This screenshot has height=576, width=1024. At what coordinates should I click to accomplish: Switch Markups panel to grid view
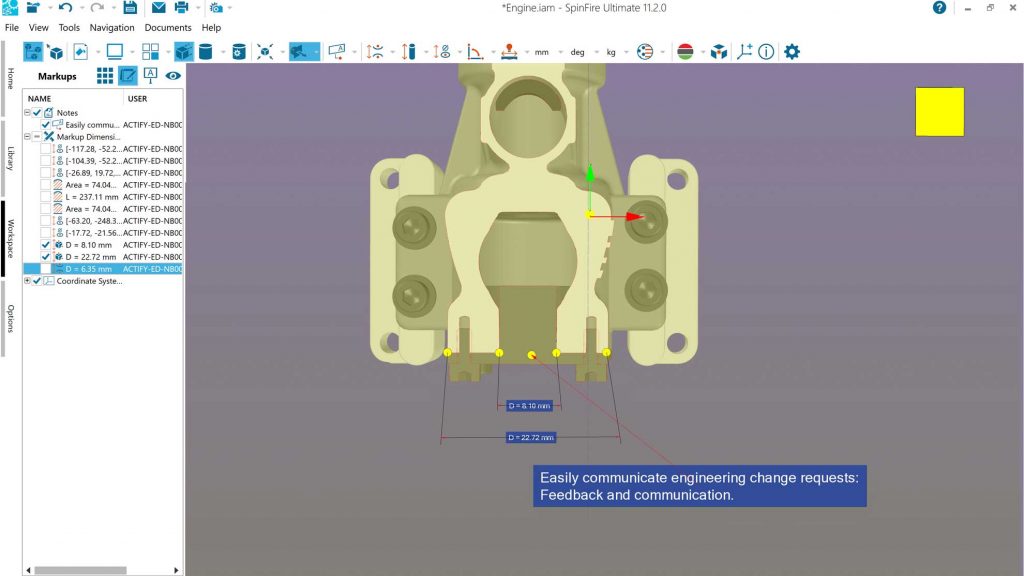pyautogui.click(x=104, y=76)
